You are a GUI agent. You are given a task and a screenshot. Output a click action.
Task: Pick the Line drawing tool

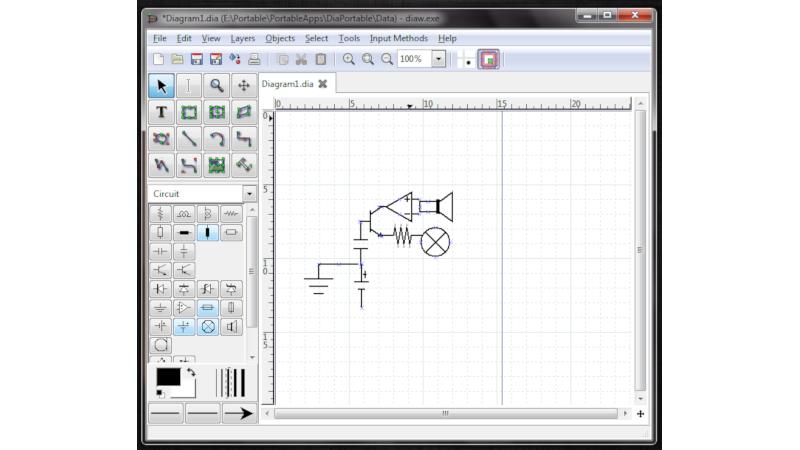(x=189, y=139)
